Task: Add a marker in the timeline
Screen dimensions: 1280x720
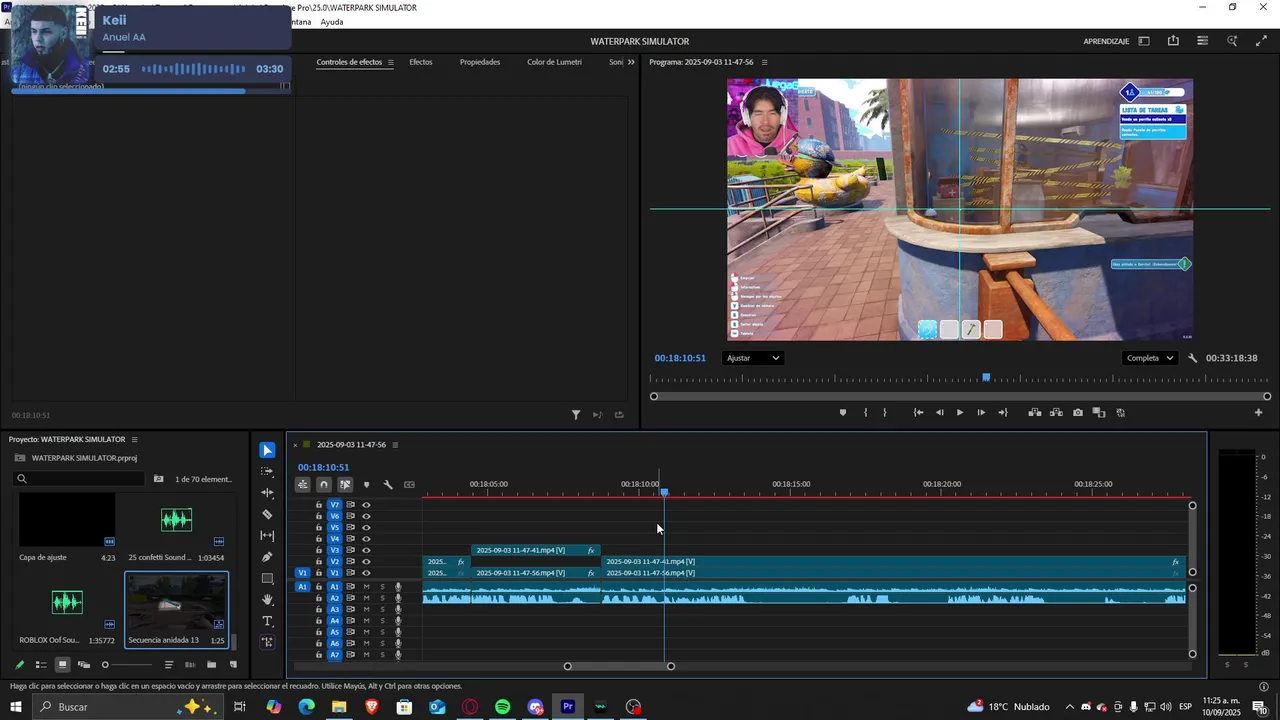Action: pyautogui.click(x=366, y=485)
